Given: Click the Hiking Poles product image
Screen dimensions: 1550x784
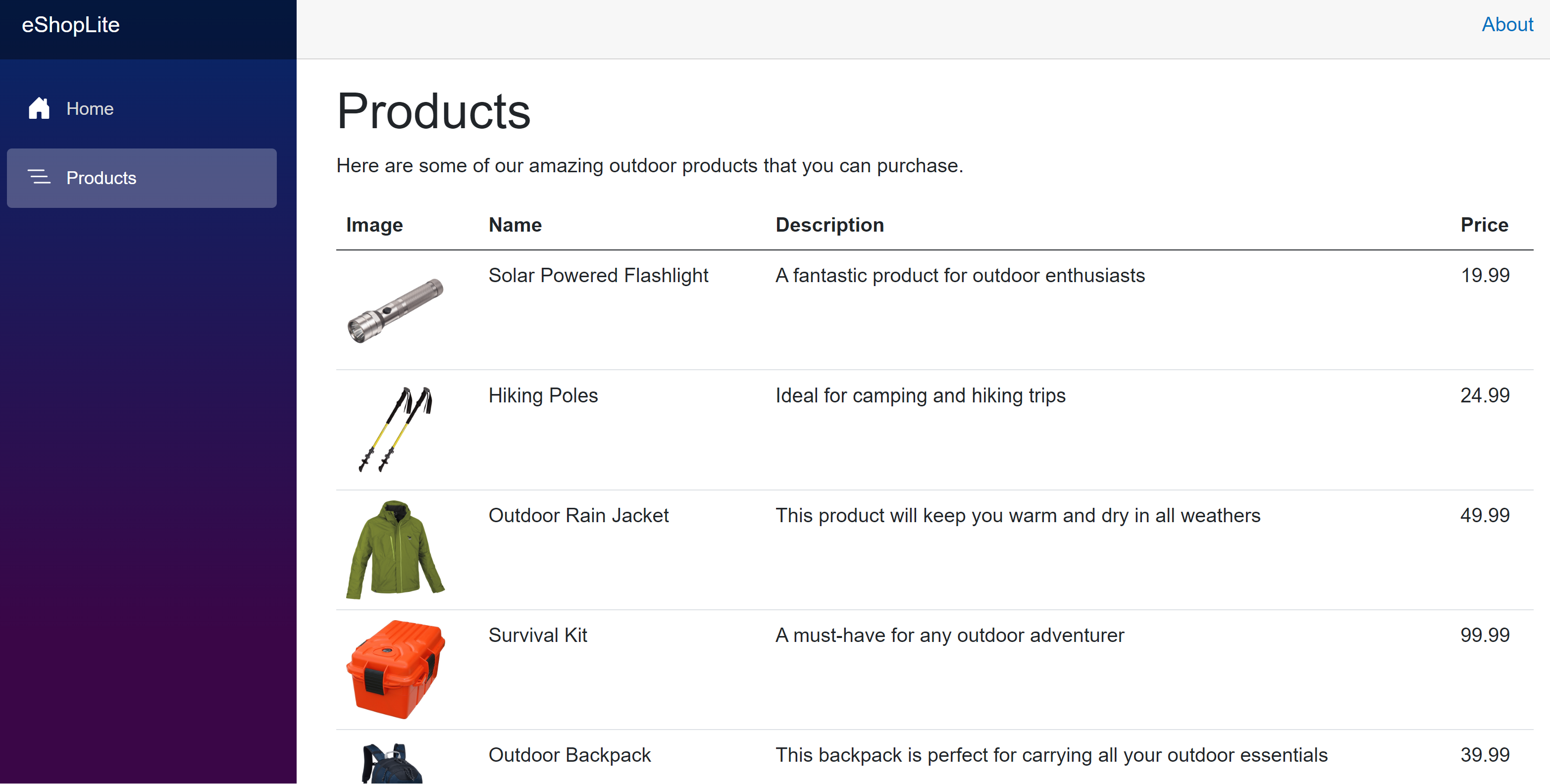Looking at the screenshot, I should click(x=395, y=429).
